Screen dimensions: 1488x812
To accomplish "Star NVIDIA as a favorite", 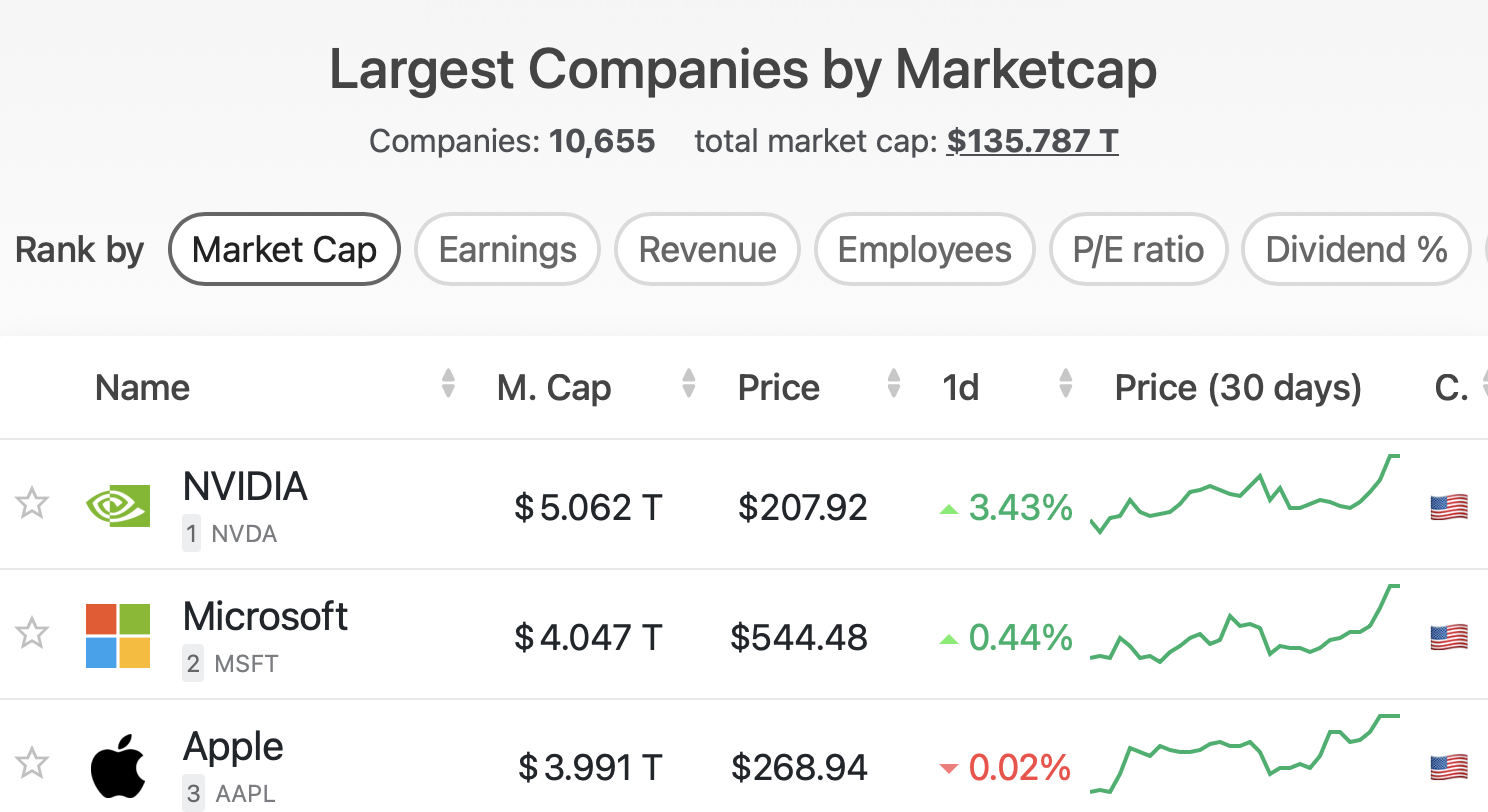I will coord(32,503).
